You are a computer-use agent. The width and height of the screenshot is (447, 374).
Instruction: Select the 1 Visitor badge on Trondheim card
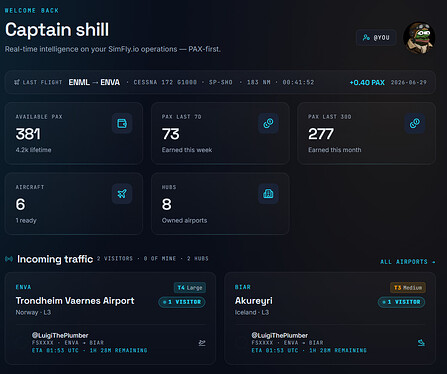182,302
